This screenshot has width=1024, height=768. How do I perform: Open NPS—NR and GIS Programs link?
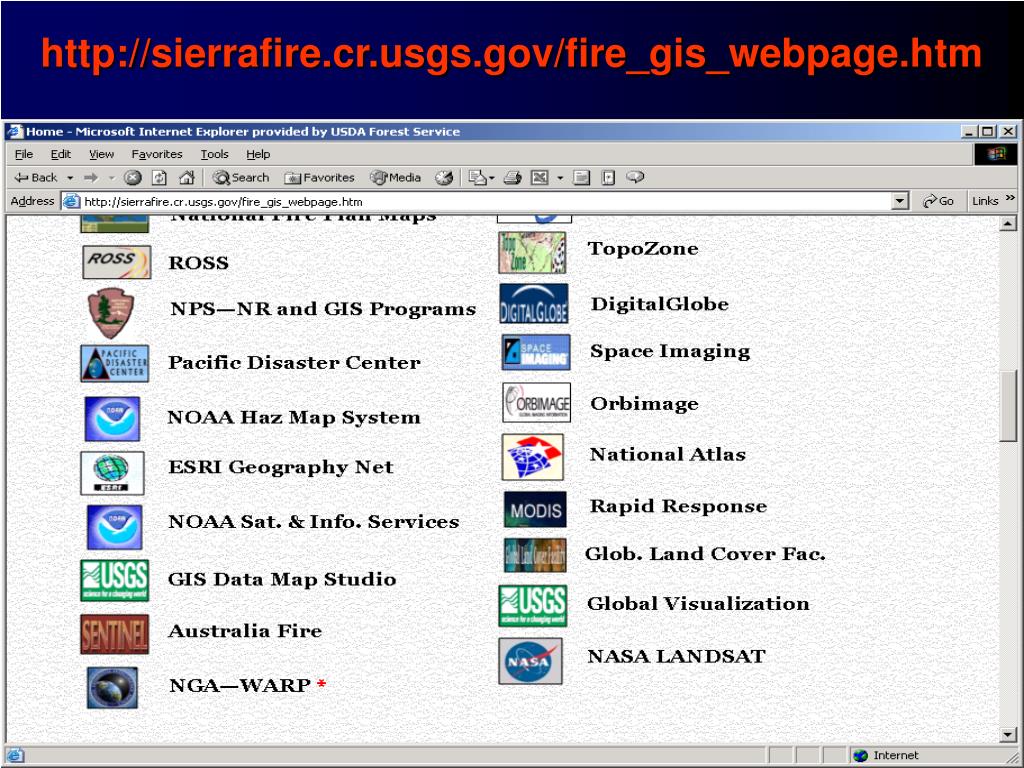pyautogui.click(x=323, y=309)
